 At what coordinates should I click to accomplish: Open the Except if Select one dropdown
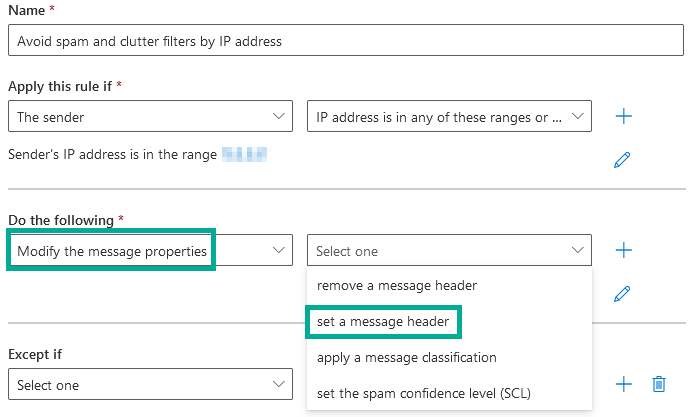click(150, 385)
